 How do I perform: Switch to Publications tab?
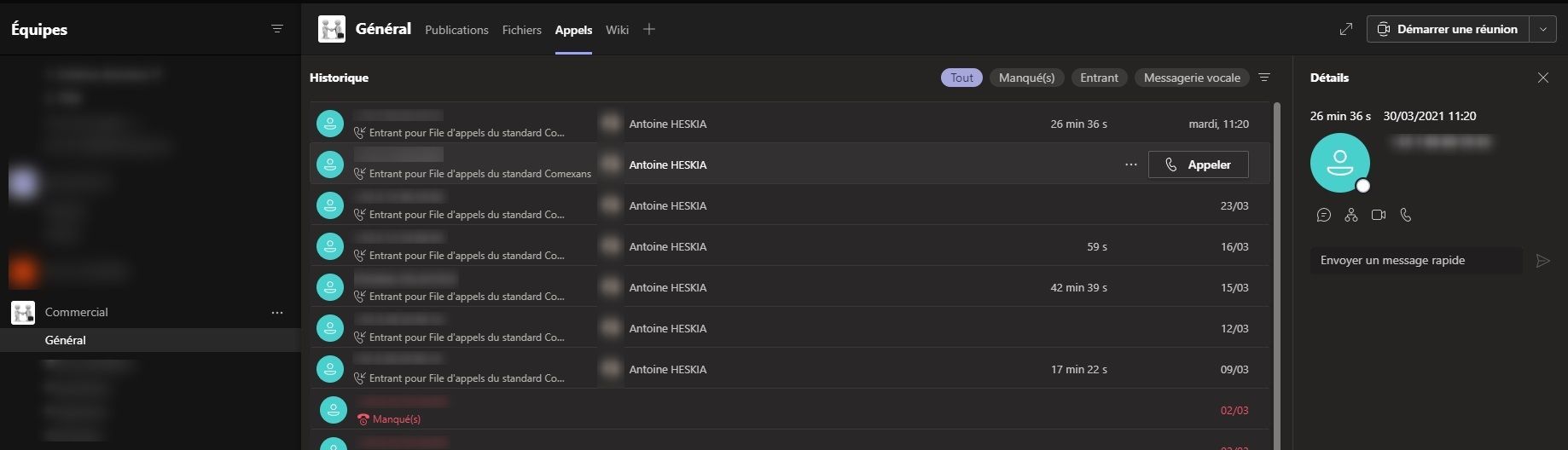[456, 30]
